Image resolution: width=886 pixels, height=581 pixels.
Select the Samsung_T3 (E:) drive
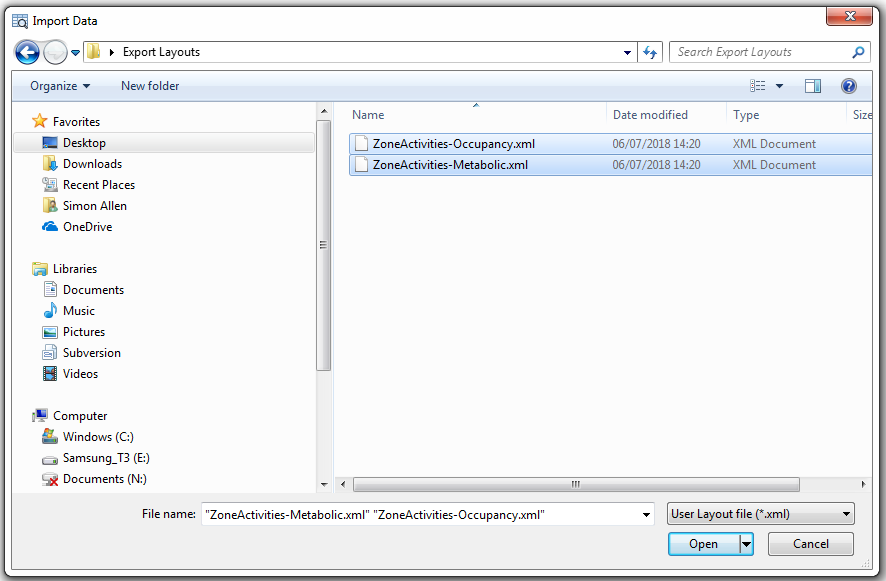coord(106,458)
